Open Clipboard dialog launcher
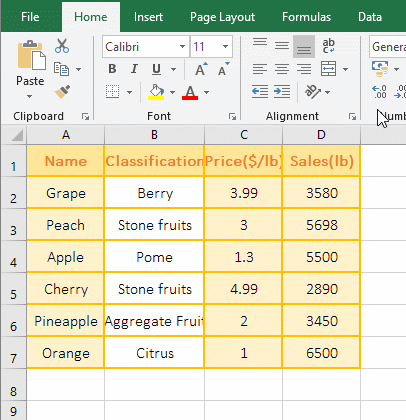 (x=85, y=116)
